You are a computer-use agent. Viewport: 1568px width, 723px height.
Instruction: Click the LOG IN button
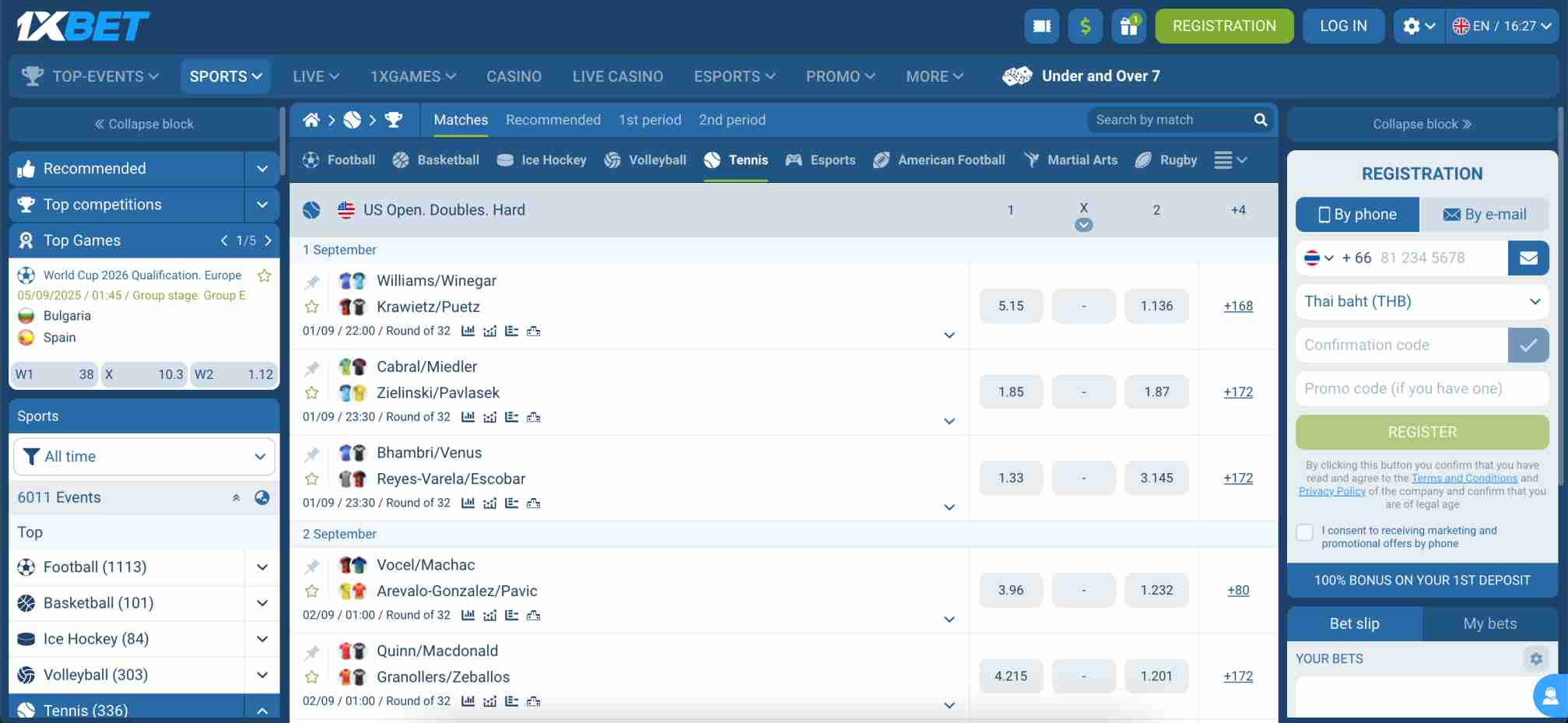click(1343, 26)
